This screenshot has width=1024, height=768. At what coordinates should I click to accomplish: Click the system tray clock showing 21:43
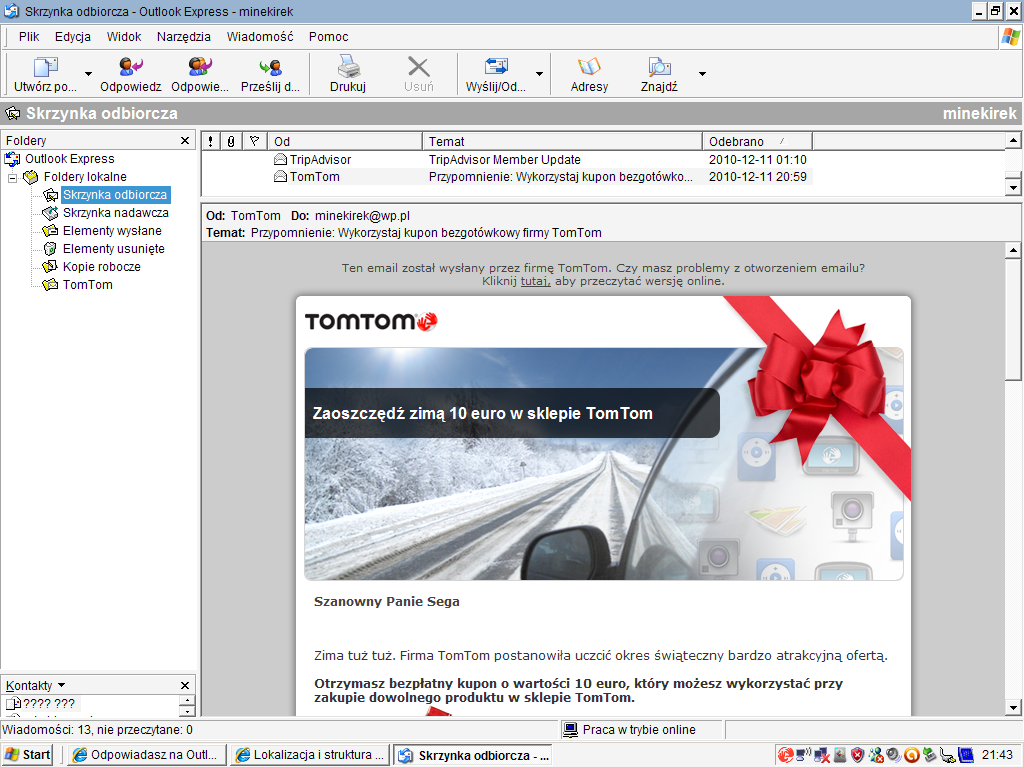997,755
